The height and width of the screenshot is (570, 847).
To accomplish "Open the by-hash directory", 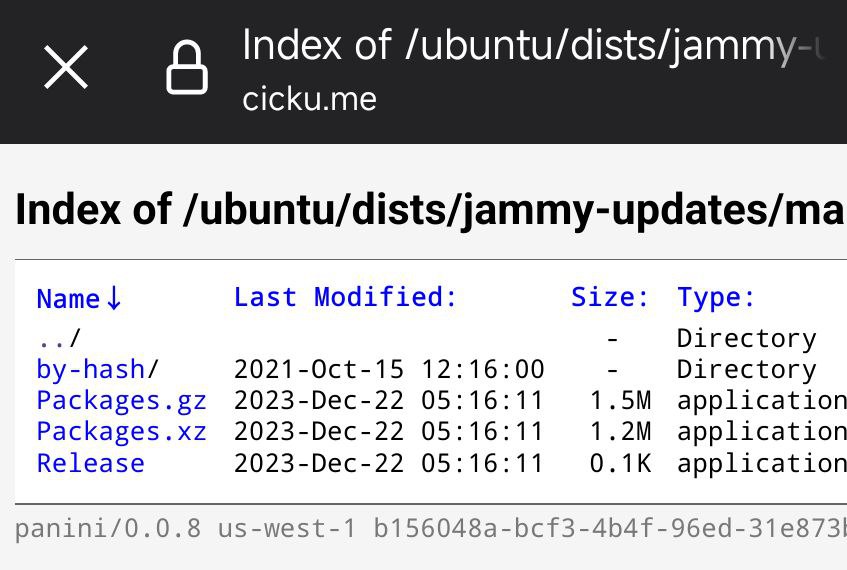I will click(91, 369).
